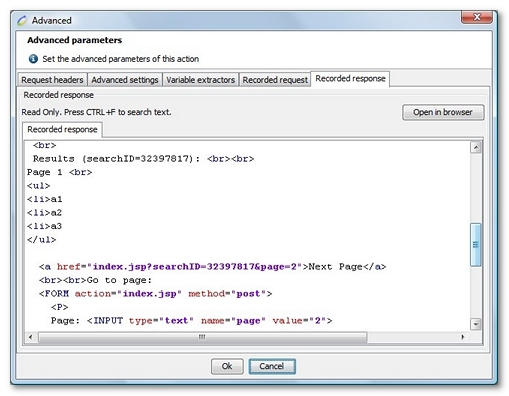Viewport: 509px width, 396px height.
Task: Click the blue info icon
Action: tap(33, 59)
